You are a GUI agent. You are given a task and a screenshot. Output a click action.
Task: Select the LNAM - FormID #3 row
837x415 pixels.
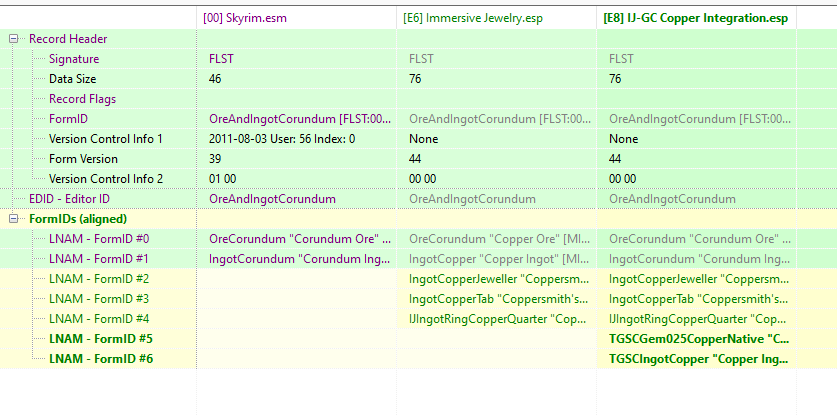(x=418, y=299)
